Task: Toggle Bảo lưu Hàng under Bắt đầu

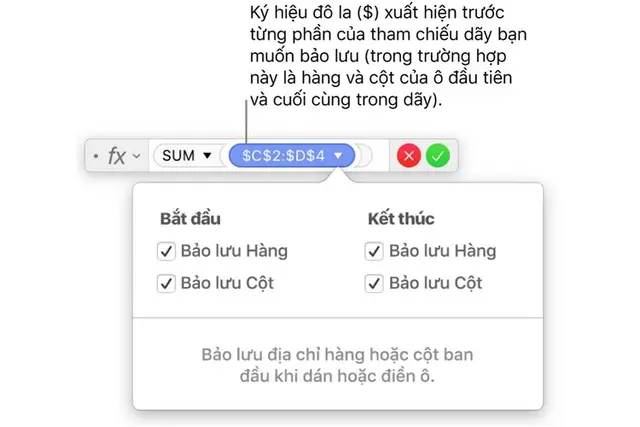Action: [166, 251]
